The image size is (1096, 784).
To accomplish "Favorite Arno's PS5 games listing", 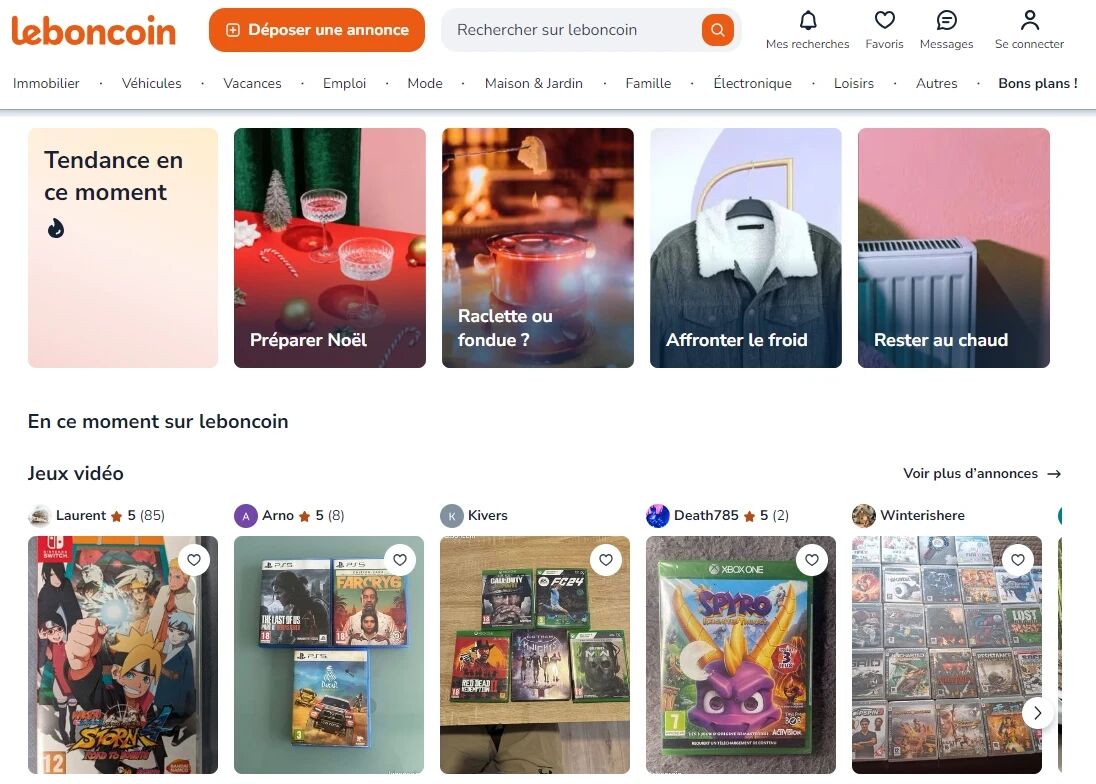I will click(400, 560).
